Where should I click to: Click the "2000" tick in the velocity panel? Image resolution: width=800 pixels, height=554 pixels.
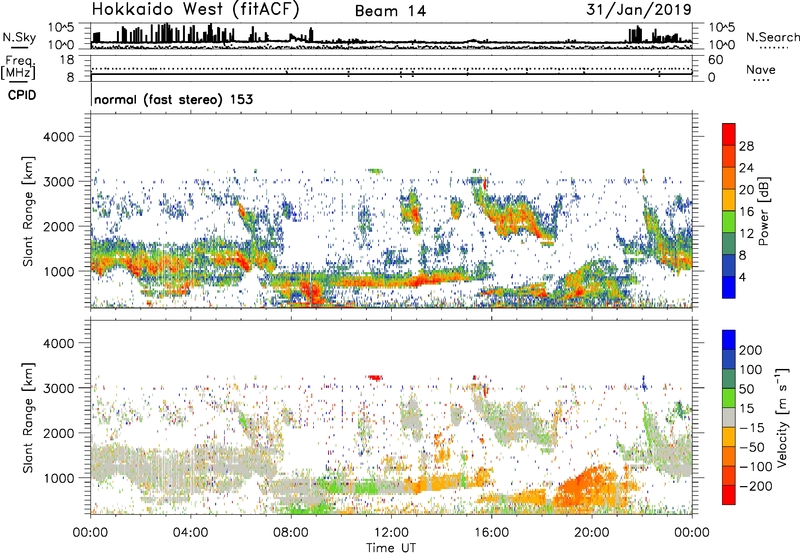click(x=58, y=433)
